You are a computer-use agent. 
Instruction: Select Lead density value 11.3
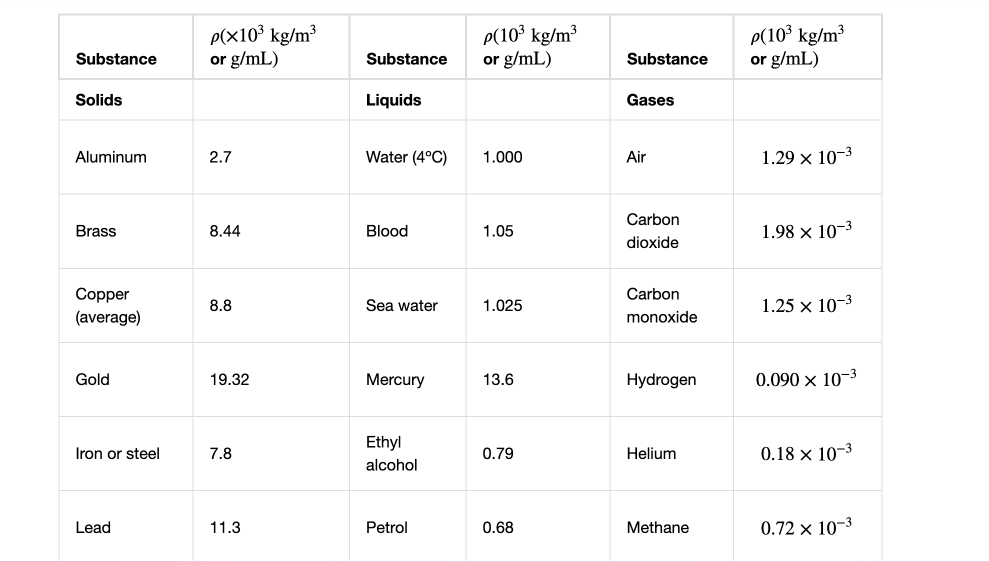coord(225,527)
